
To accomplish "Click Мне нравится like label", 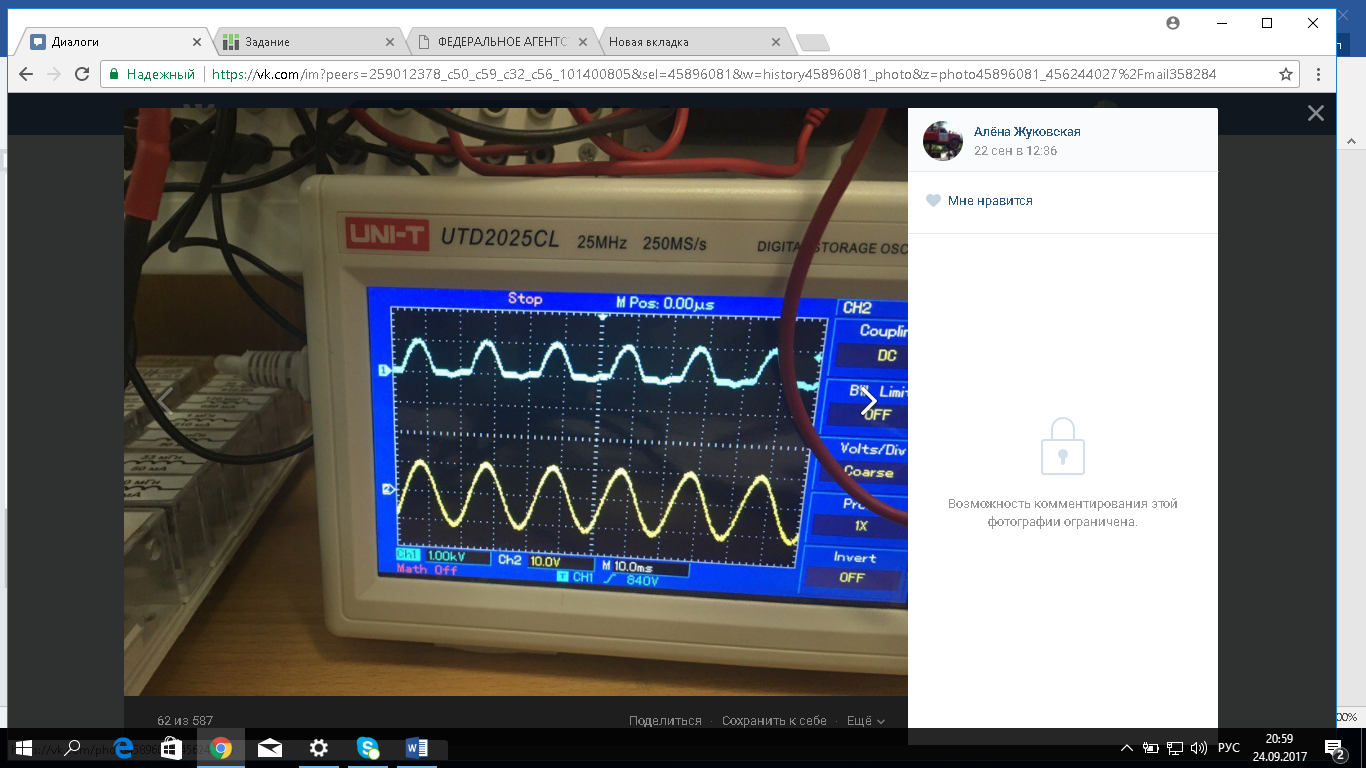I will (990, 201).
